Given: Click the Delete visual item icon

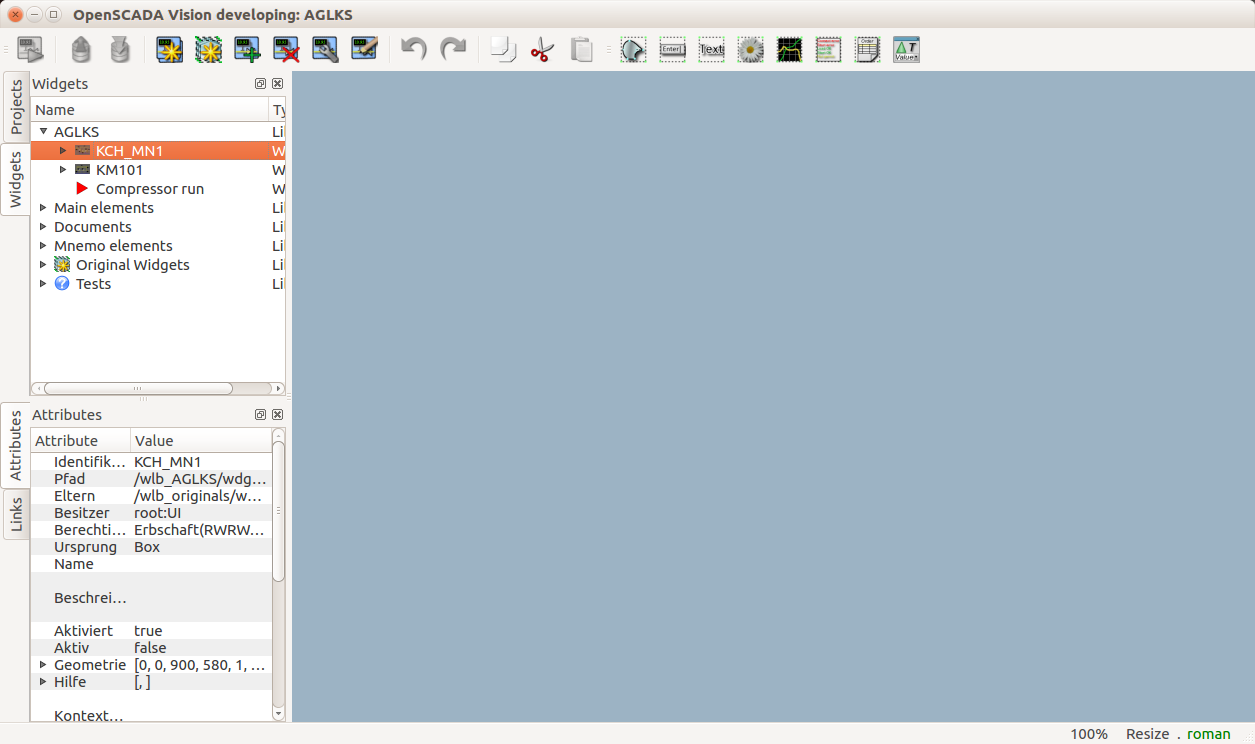Looking at the screenshot, I should (287, 49).
